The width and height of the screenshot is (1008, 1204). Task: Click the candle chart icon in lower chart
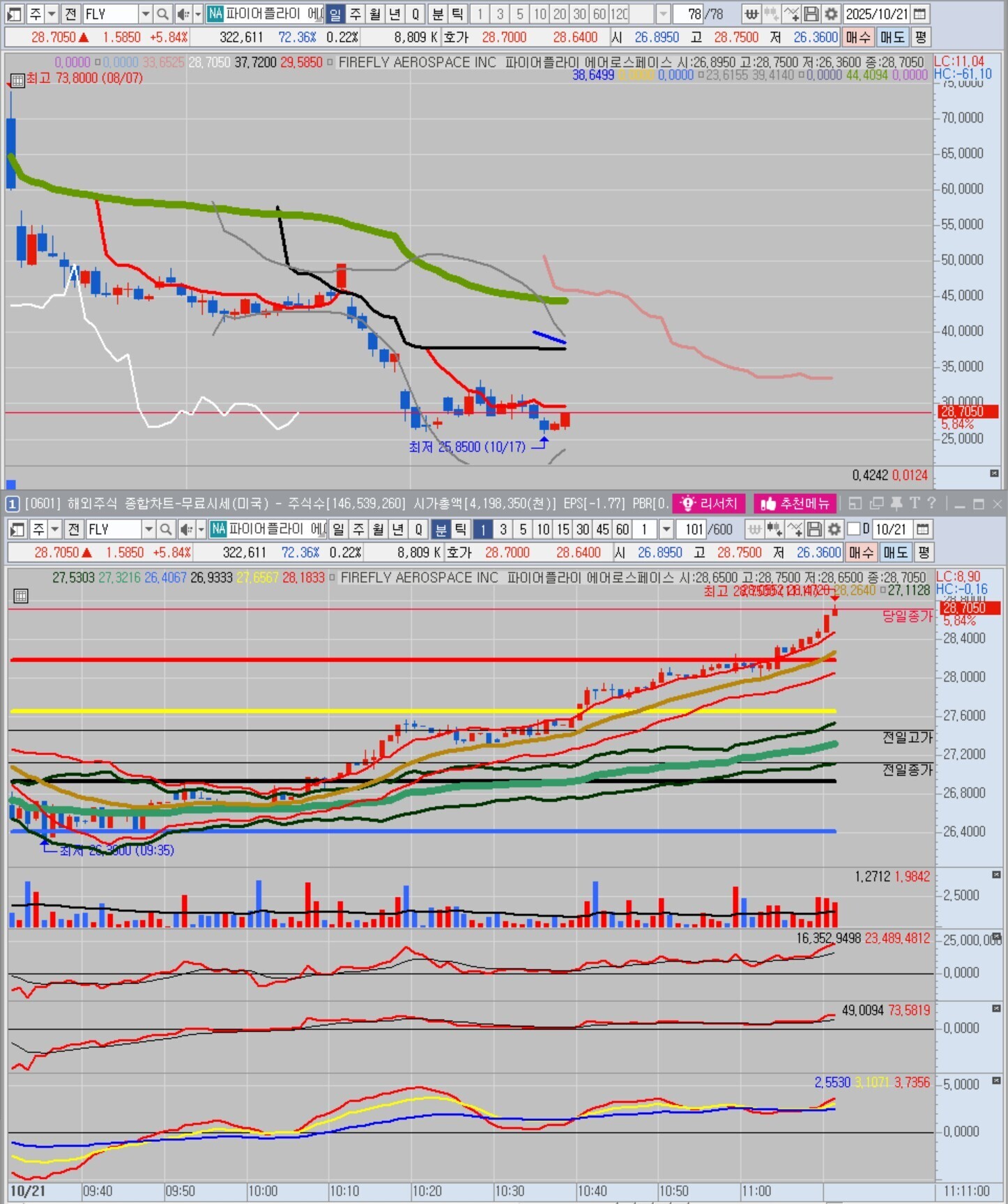point(774,529)
